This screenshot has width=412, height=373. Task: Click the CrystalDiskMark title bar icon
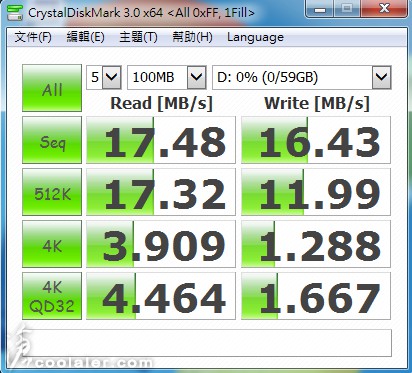click(14, 13)
